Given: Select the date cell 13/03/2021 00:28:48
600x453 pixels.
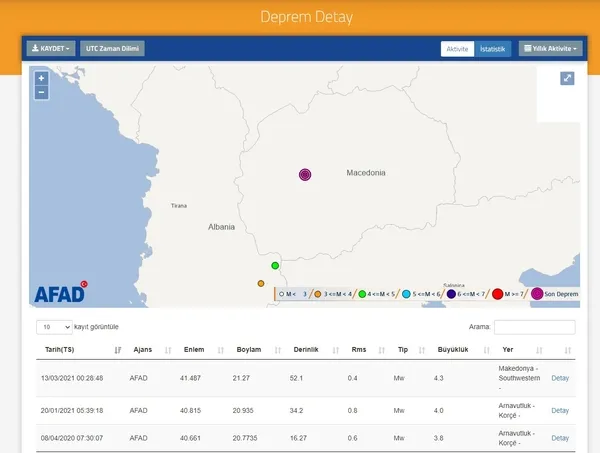Looking at the screenshot, I should 72,378.
